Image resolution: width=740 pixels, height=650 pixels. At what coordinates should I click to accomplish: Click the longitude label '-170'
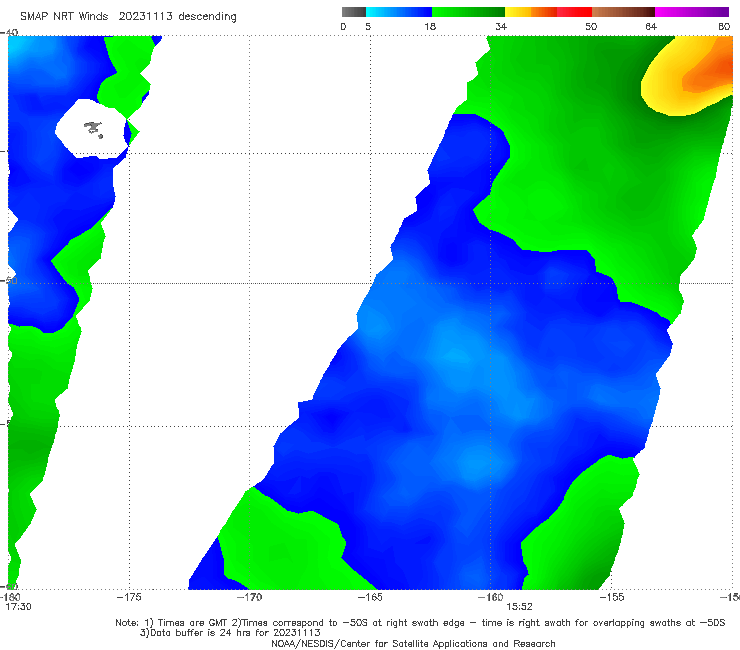click(x=249, y=597)
